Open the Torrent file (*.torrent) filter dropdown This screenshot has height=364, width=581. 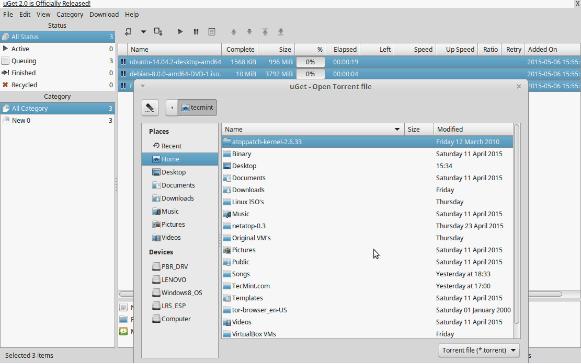pos(479,350)
